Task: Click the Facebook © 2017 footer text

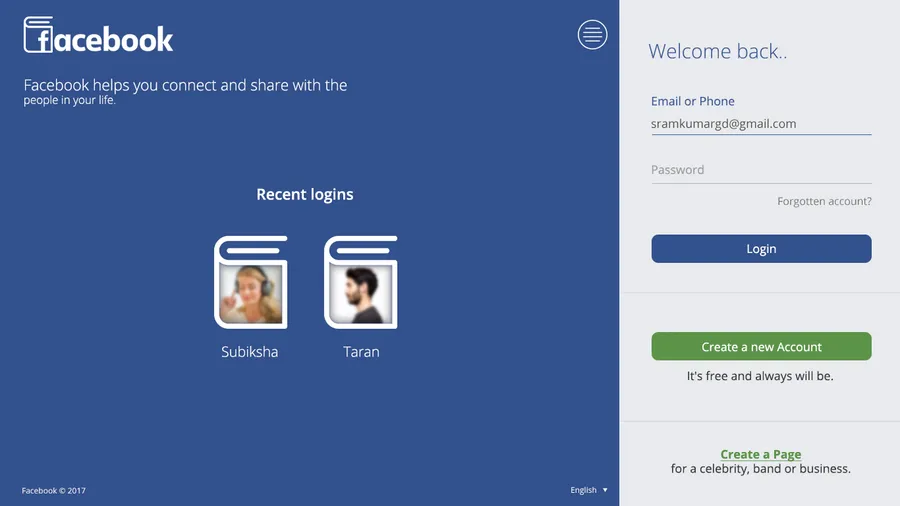Action: click(x=53, y=491)
